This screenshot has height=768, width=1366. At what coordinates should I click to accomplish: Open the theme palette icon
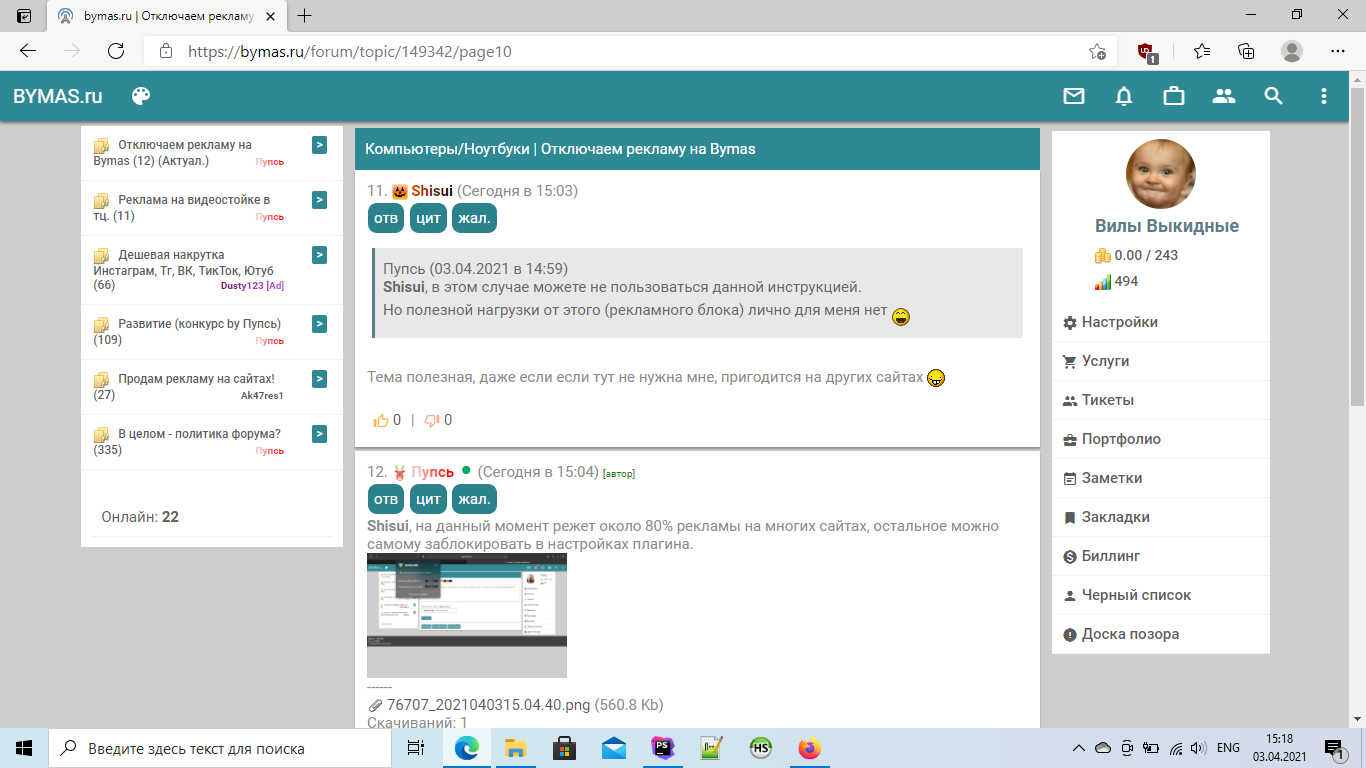click(x=141, y=96)
